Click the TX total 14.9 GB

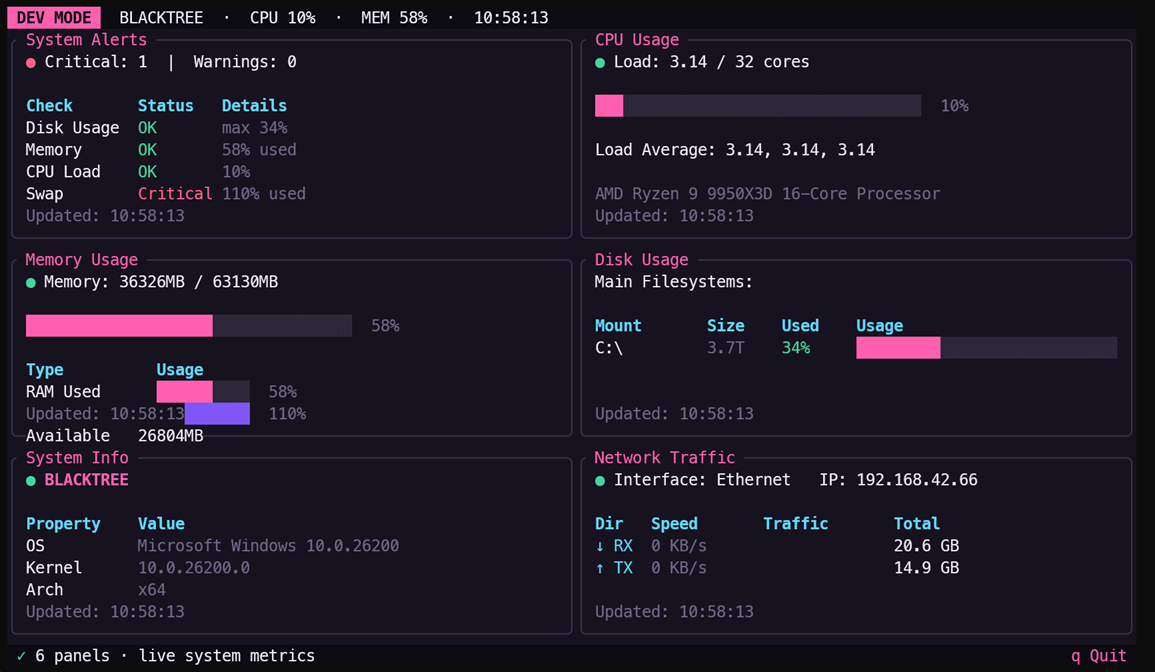[927, 568]
